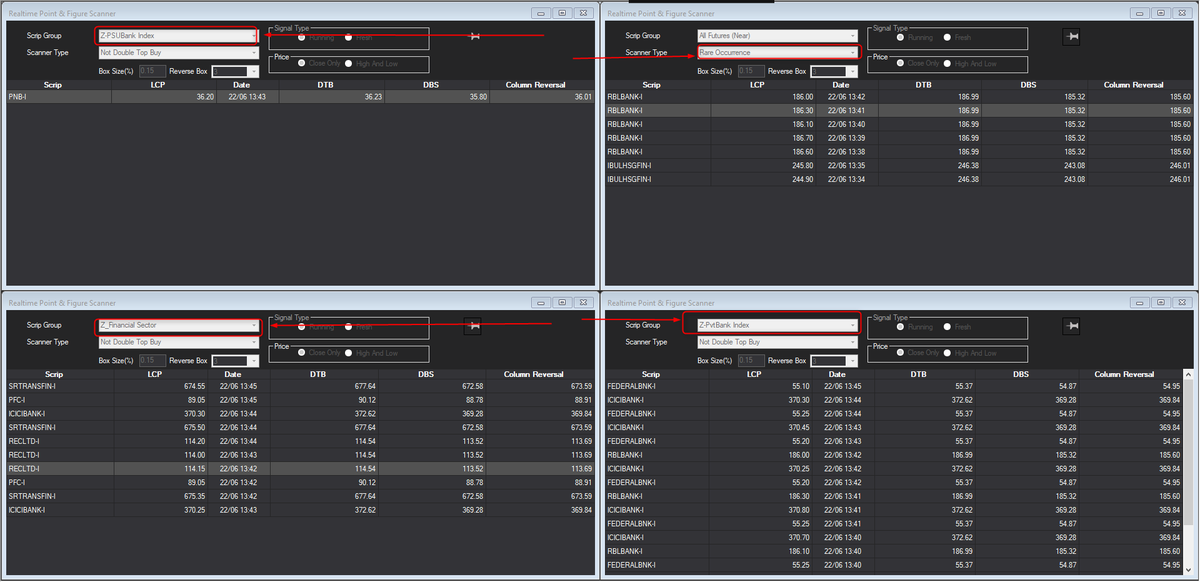This screenshot has height=582, width=1200.
Task: Click the Box Size(%) field in the Z_Financial Sector scanner
Action: pyautogui.click(x=152, y=360)
